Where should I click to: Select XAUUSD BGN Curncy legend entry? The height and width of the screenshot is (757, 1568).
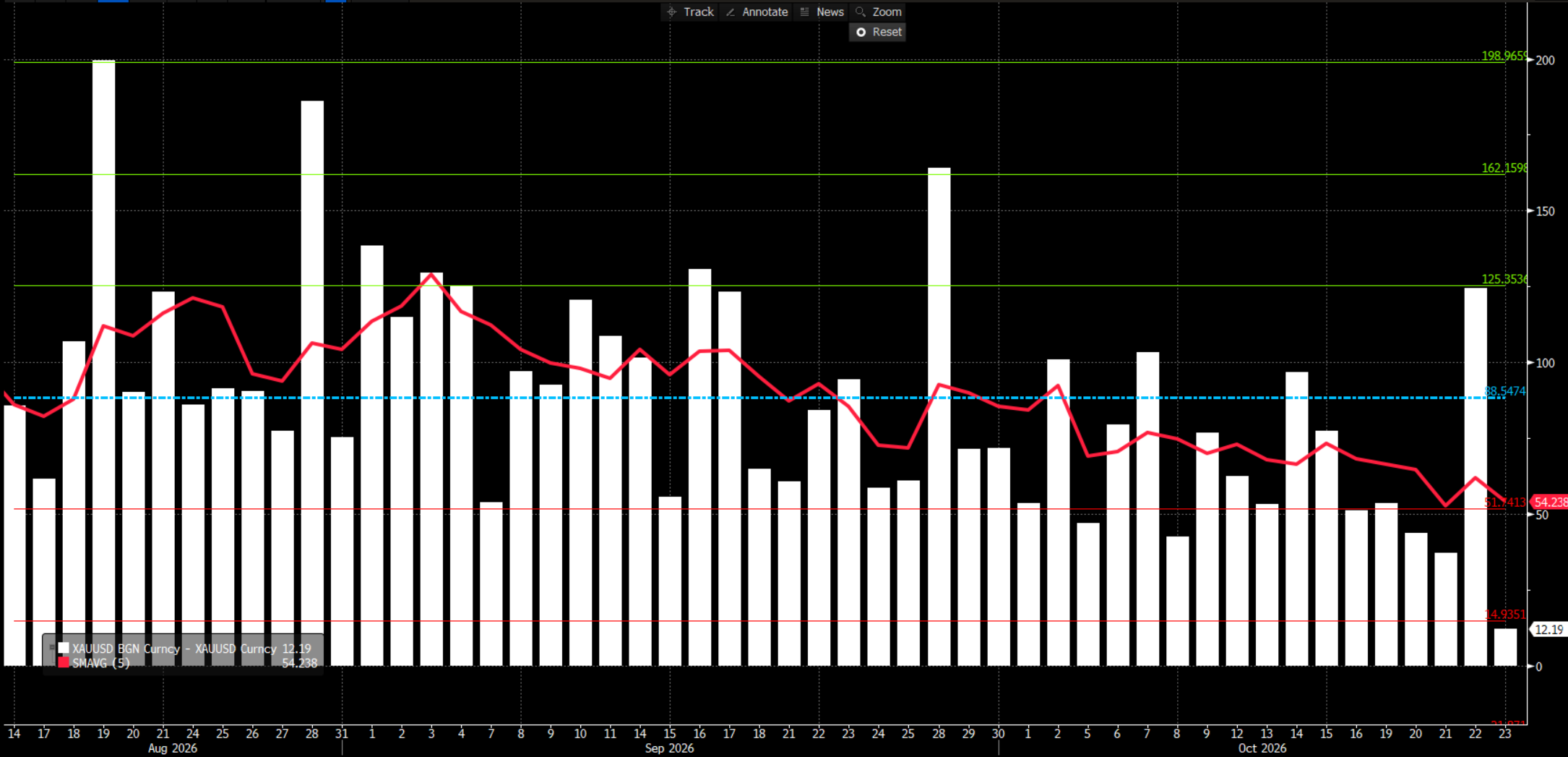point(174,649)
